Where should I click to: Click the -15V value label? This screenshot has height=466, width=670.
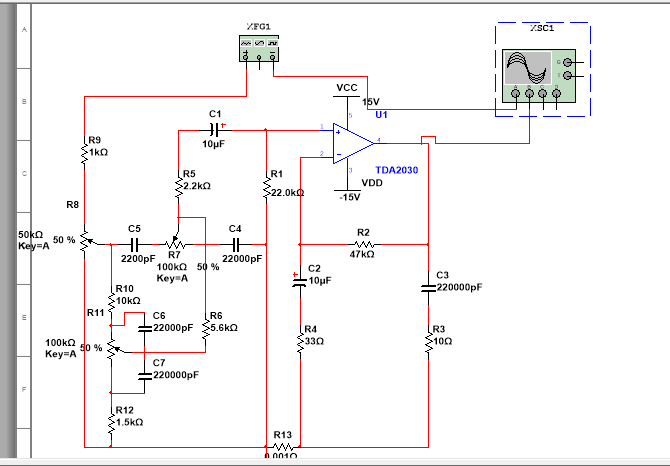(350, 197)
